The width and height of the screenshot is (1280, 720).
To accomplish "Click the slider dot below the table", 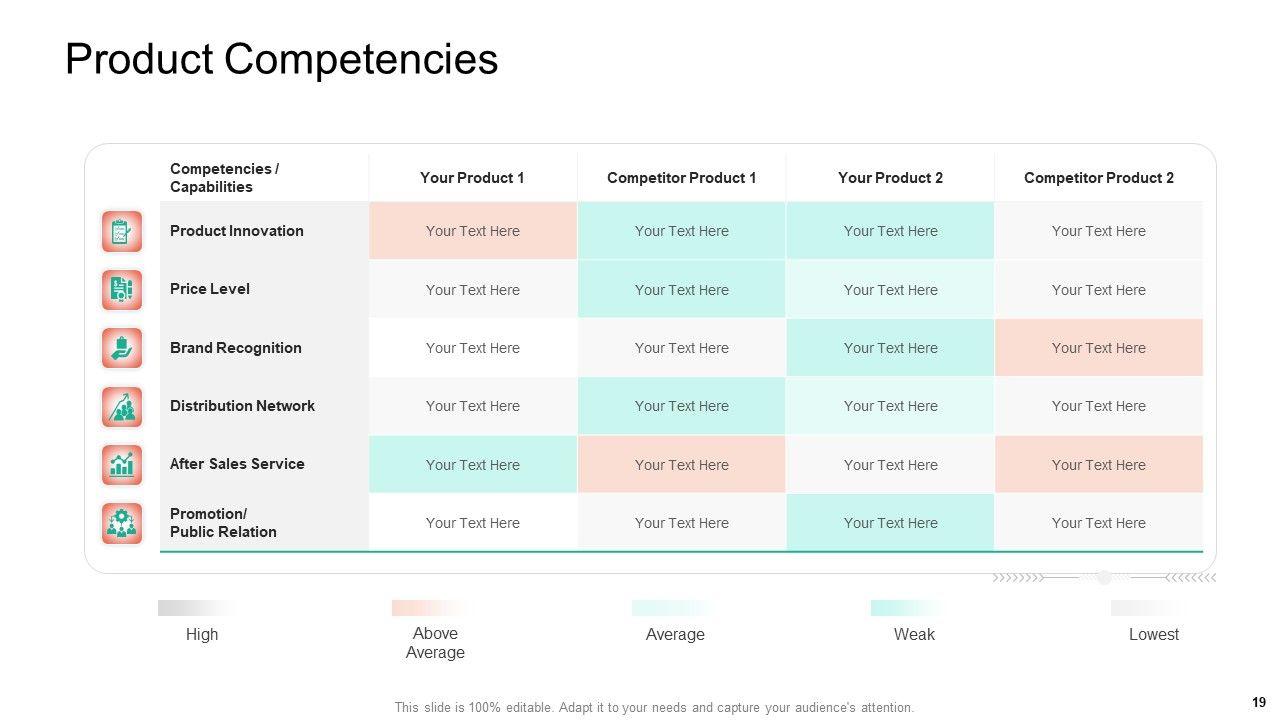I will point(1104,577).
